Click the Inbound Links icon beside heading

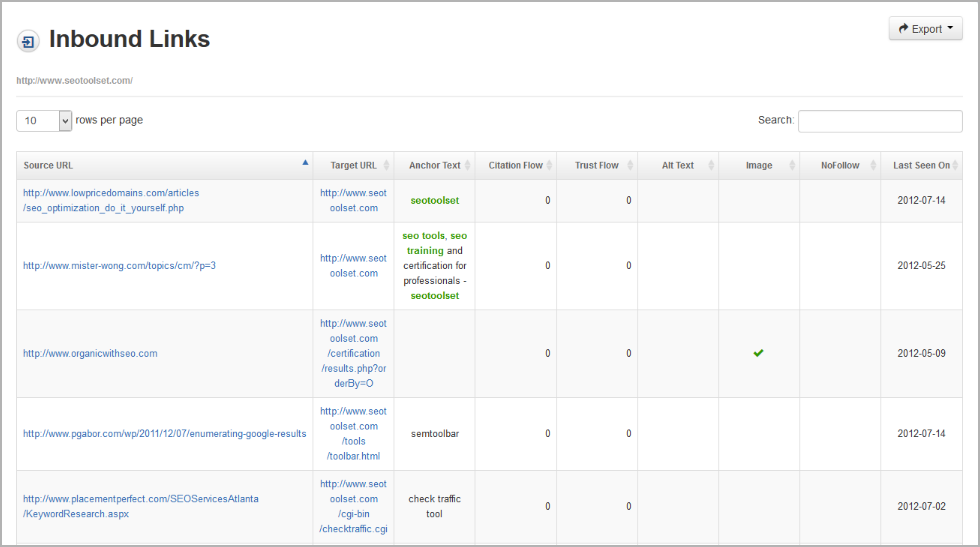[x=28, y=41]
